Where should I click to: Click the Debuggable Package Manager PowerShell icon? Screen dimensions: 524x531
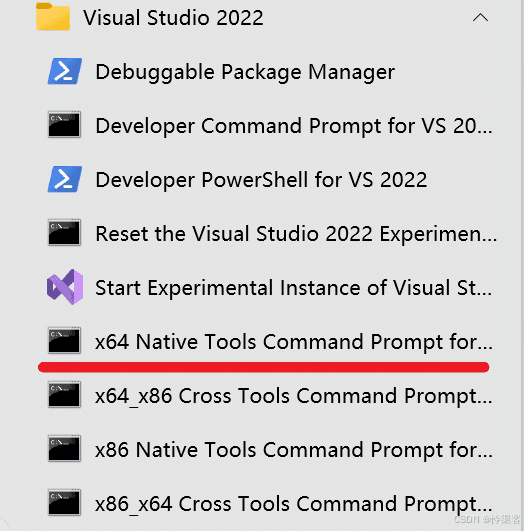point(64,71)
